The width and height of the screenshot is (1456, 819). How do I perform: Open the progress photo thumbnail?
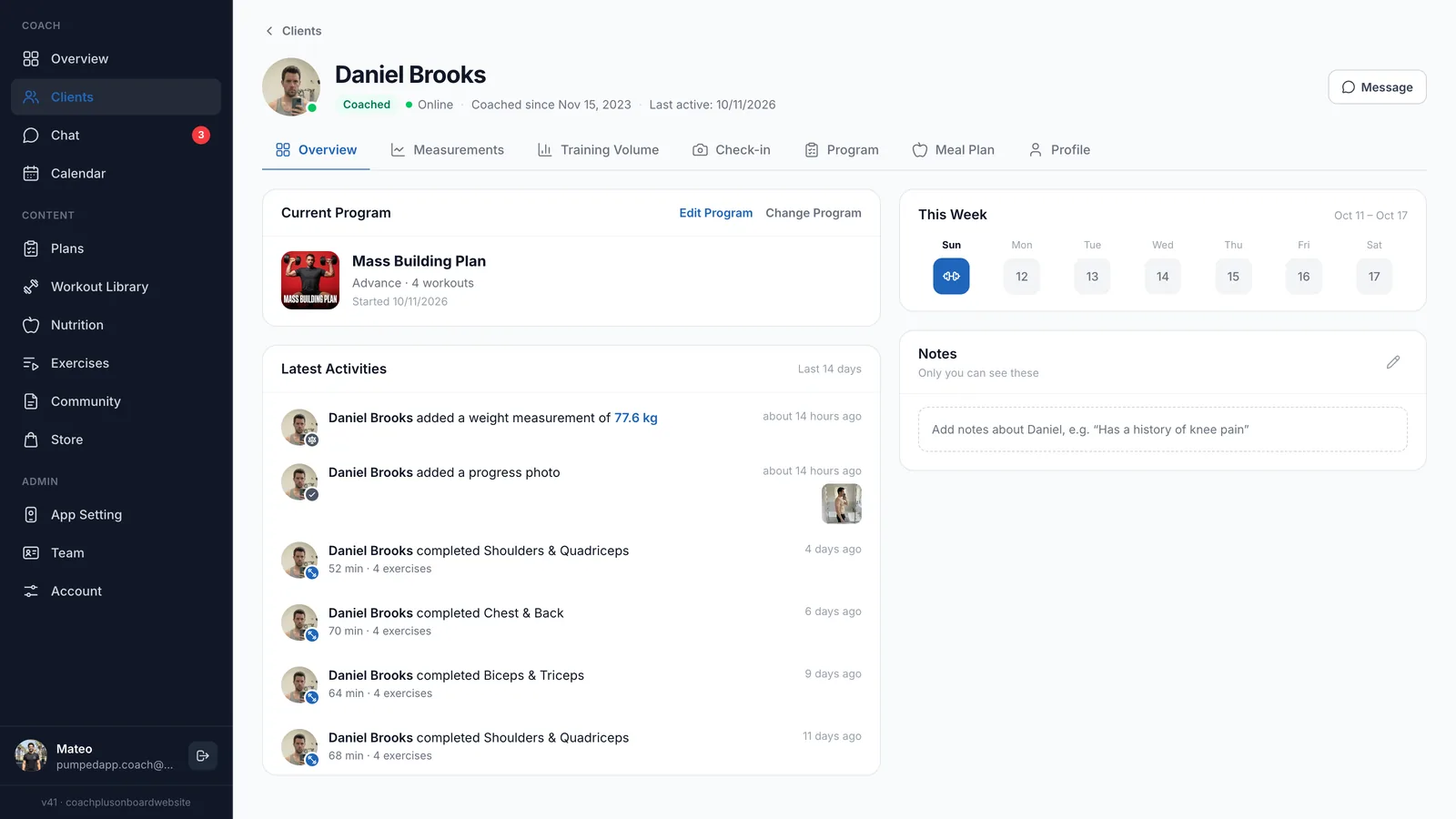(842, 504)
